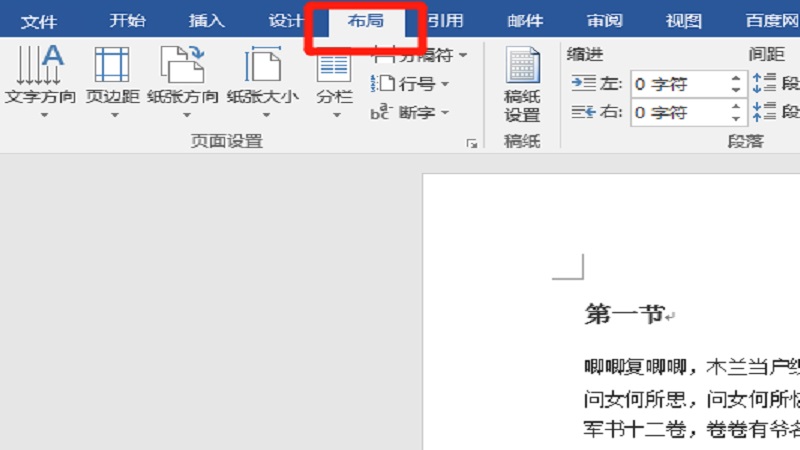Increase left indent with up stepper arrow
This screenshot has height=450, width=800.
click(737, 78)
